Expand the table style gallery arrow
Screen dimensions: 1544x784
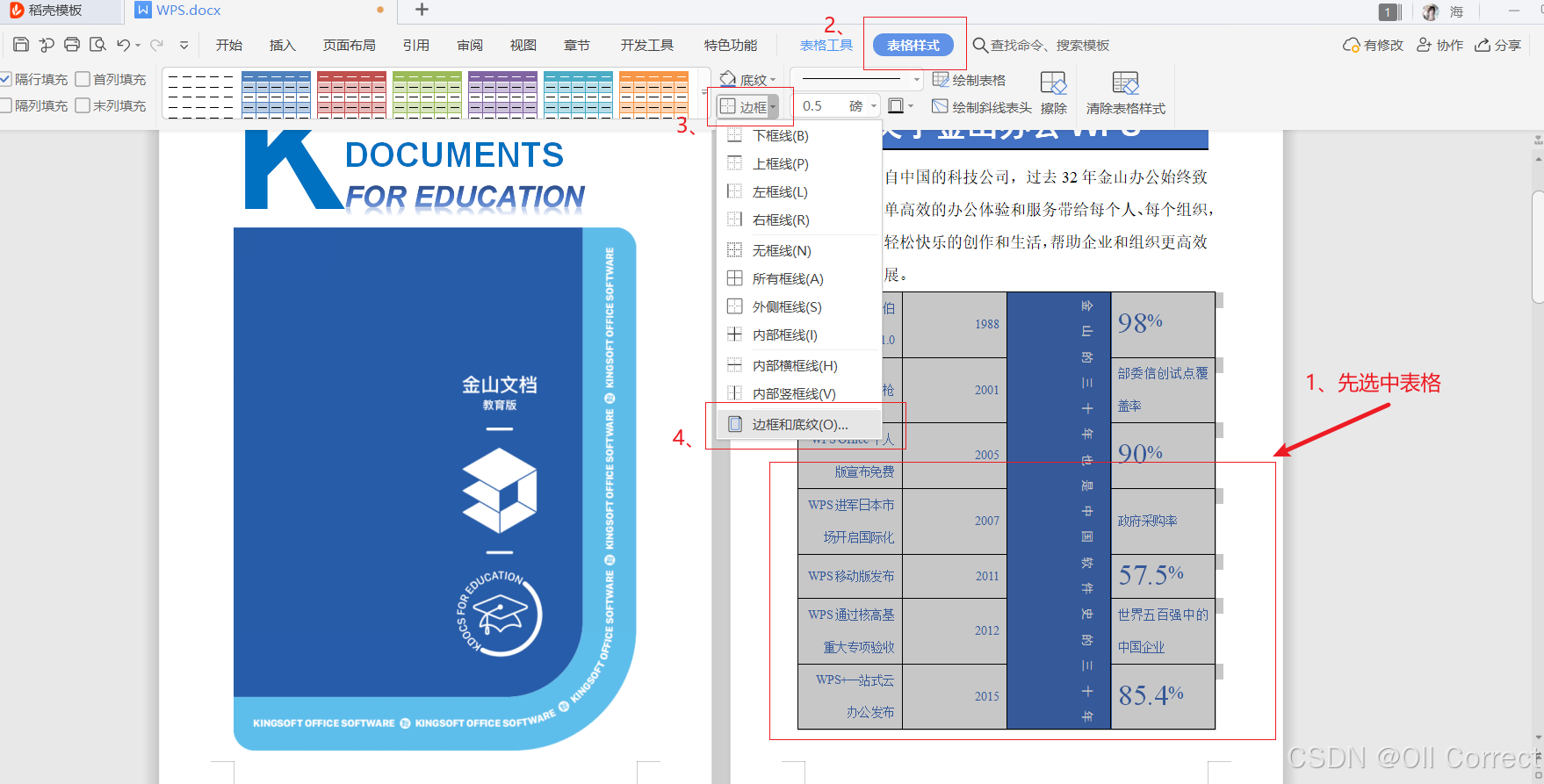(x=703, y=93)
